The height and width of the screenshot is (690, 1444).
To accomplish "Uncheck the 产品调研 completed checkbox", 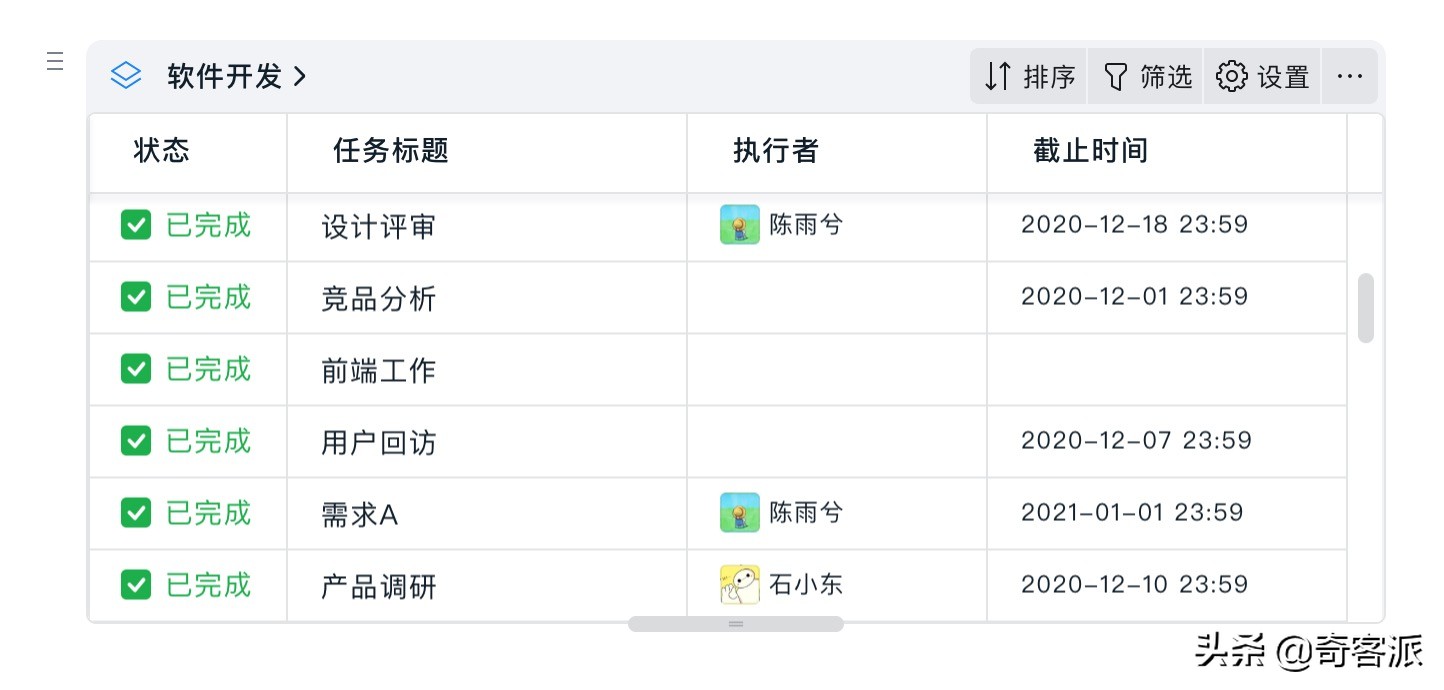I will pyautogui.click(x=136, y=585).
